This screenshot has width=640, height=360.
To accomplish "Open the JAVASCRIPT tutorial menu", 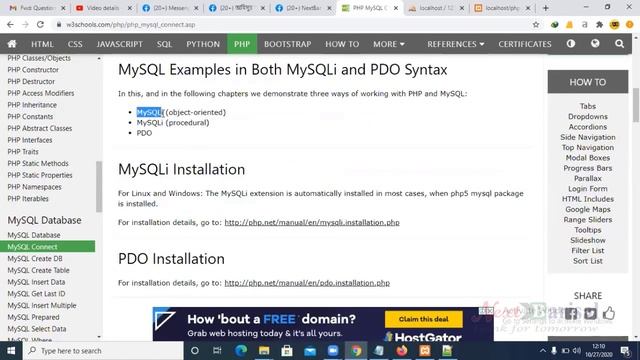I will coord(120,44).
